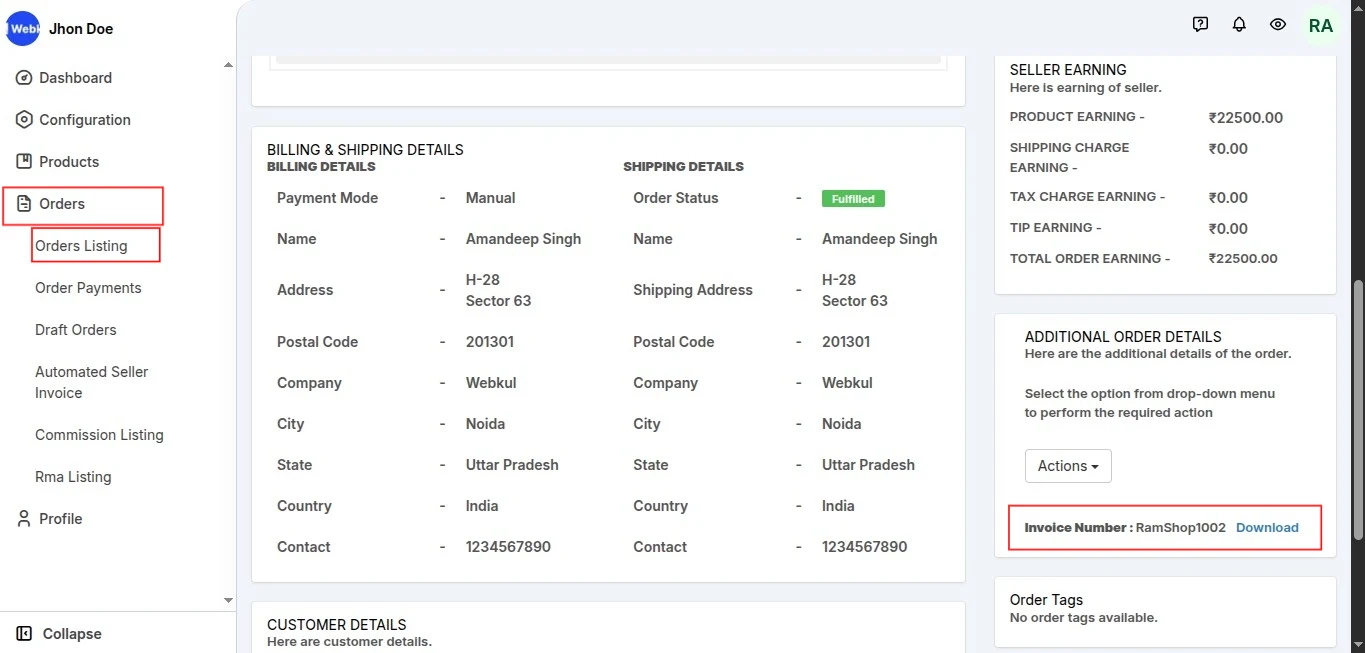Image resolution: width=1365 pixels, height=653 pixels.
Task: Open the help question mark icon
Action: coord(1201,25)
